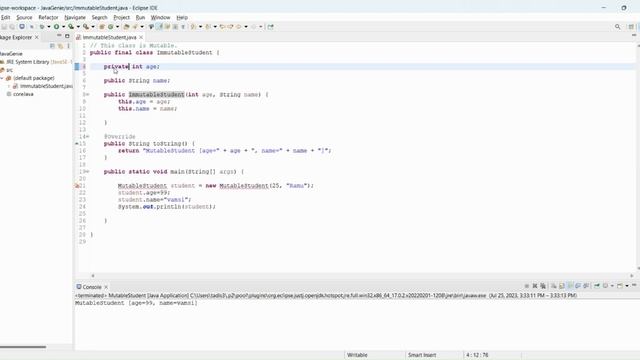Click the Last Edit Location arrow icon

222,27
